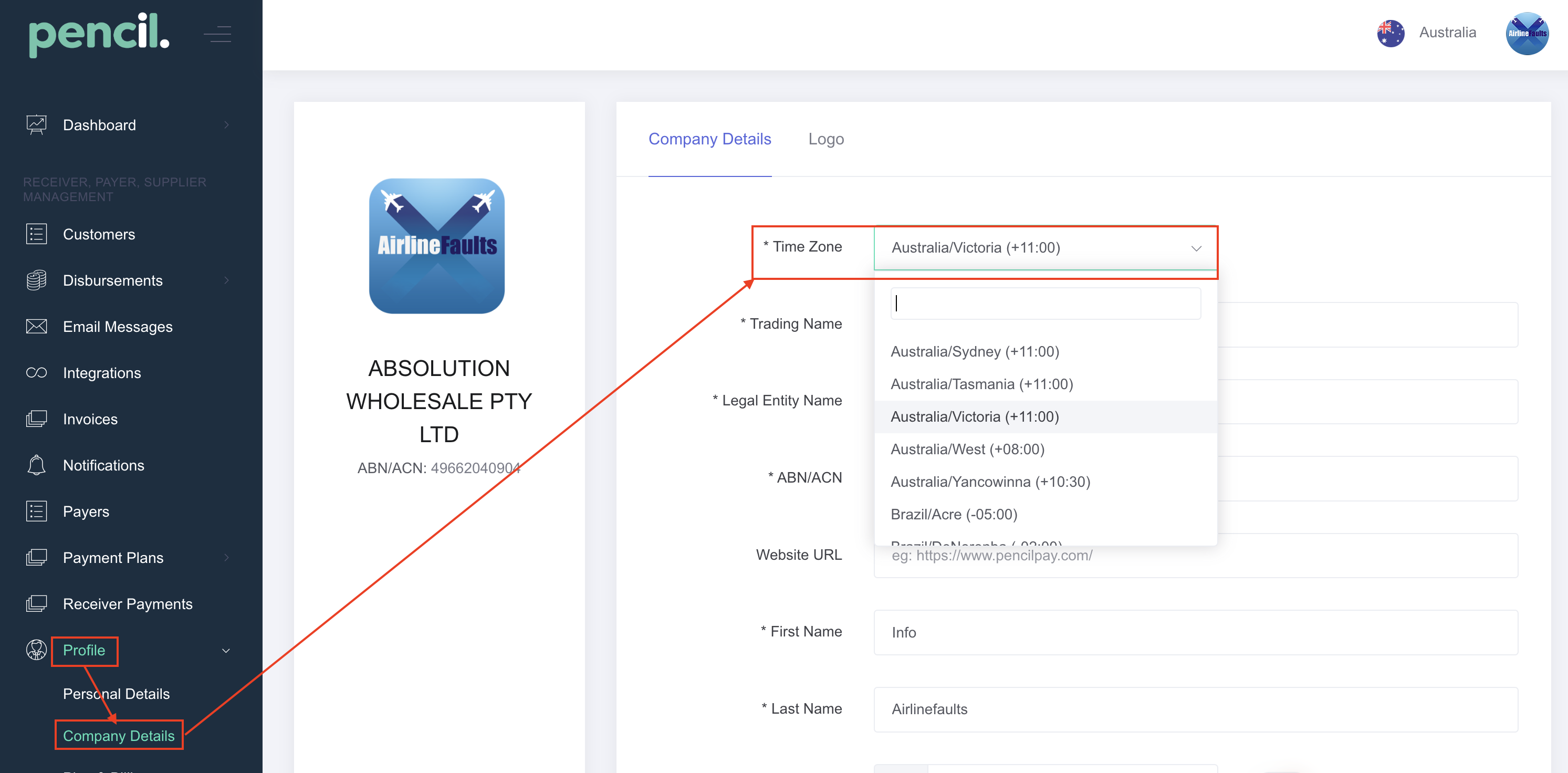Click the Dashboard chart icon

tap(36, 125)
